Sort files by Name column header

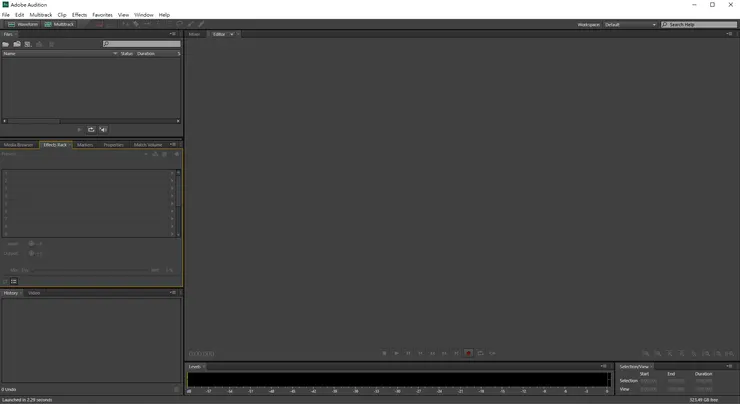pyautogui.click(x=9, y=54)
